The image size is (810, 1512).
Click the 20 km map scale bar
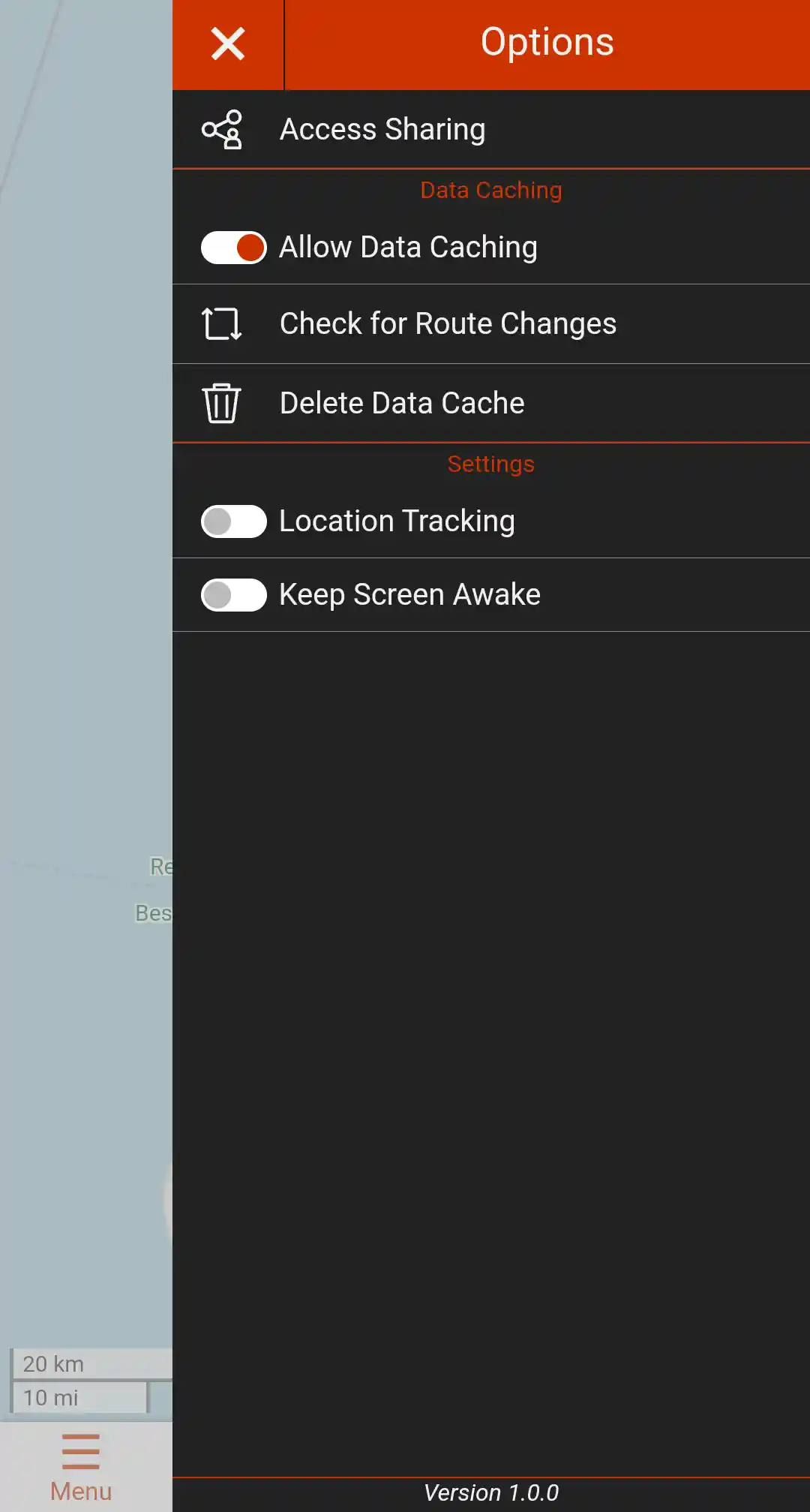pyautogui.click(x=90, y=1363)
